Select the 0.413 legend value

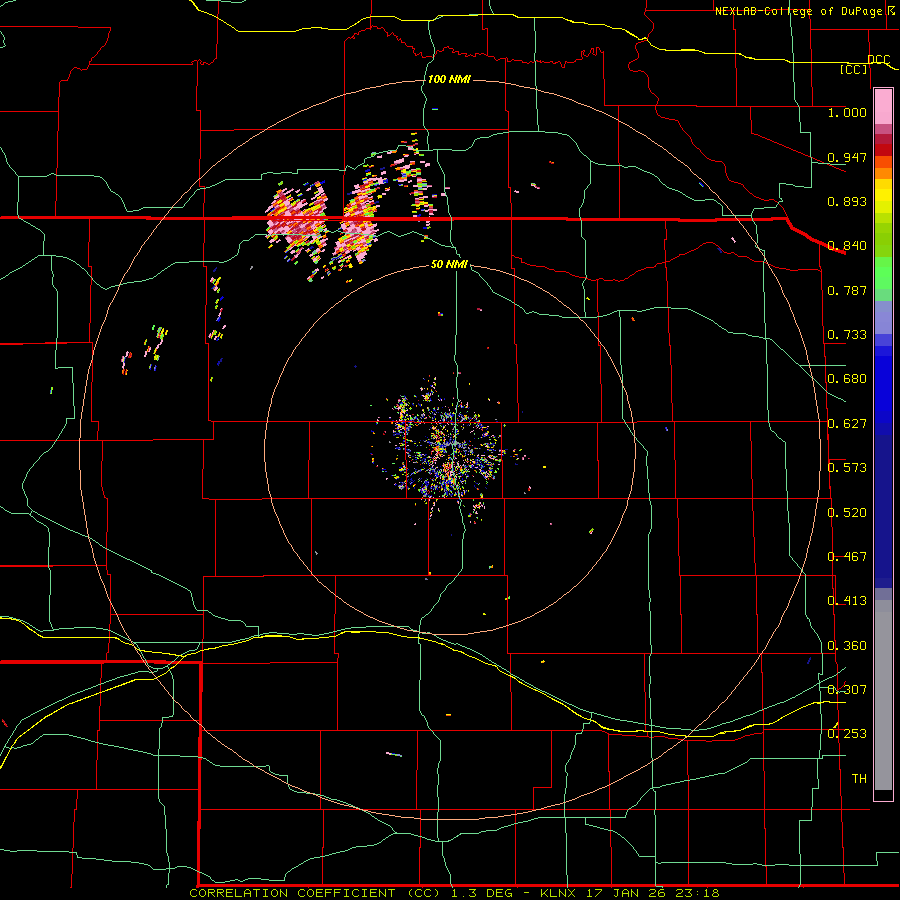(x=847, y=601)
